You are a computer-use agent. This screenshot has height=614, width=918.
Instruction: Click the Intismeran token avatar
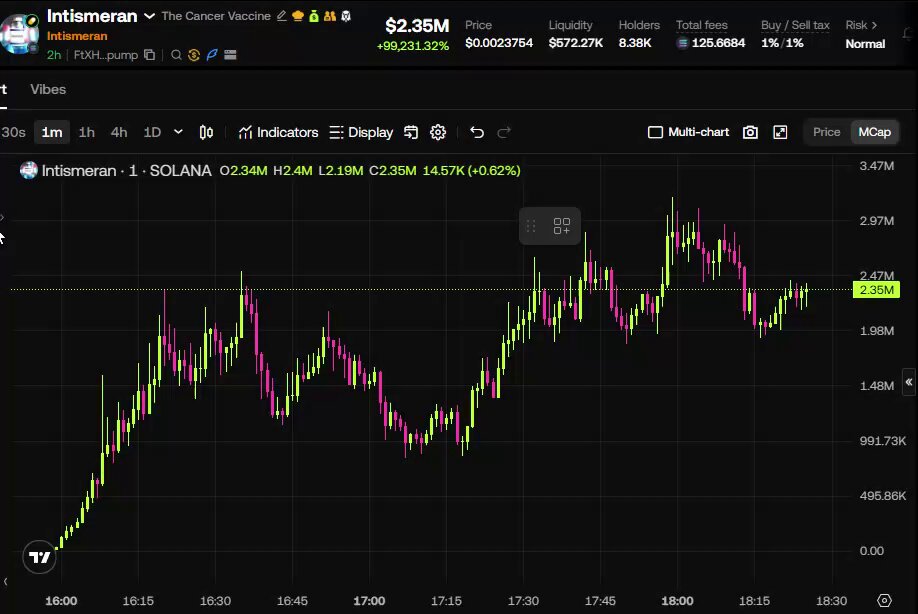coord(19,33)
